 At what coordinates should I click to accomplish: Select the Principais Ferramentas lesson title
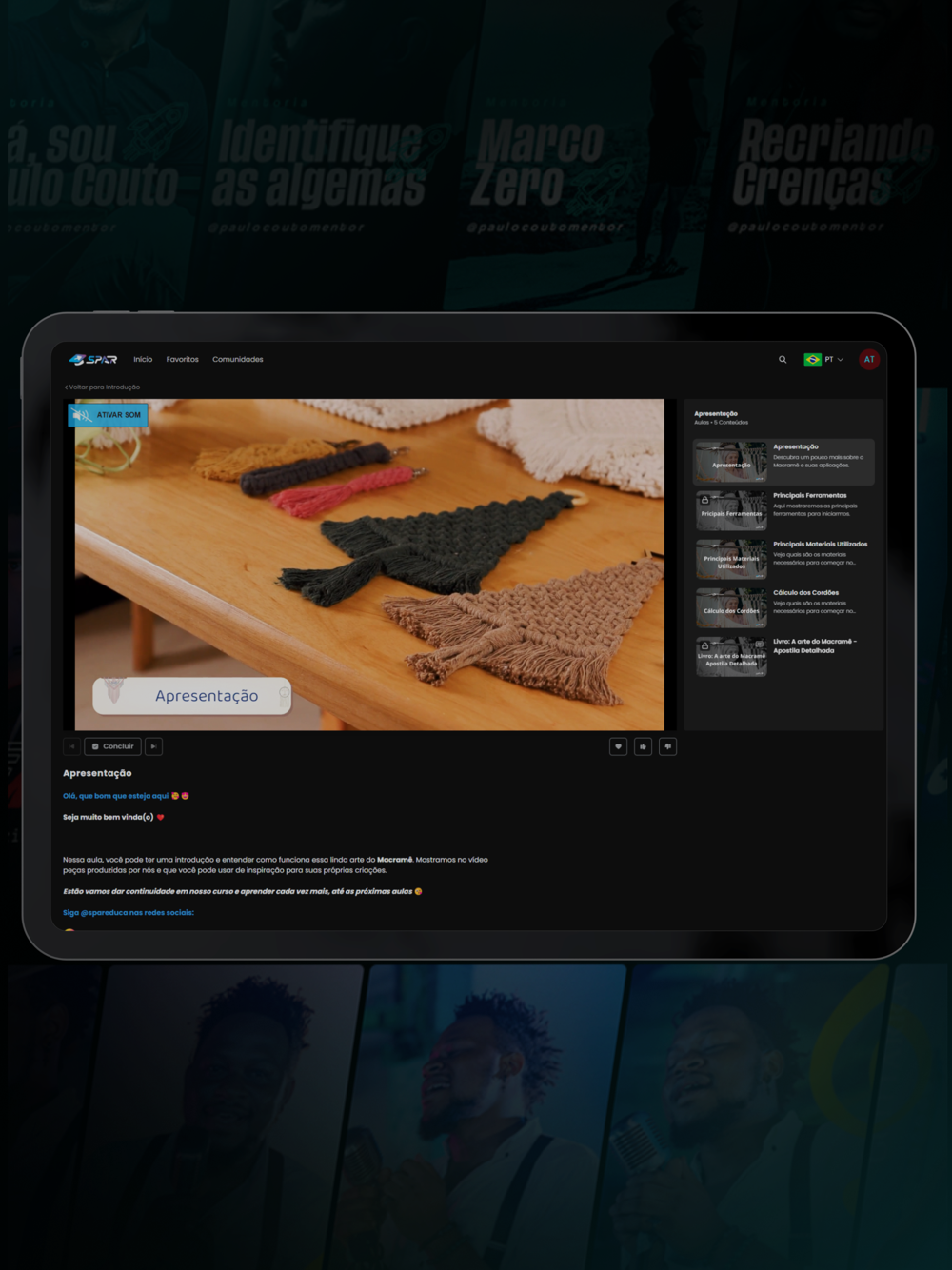[x=810, y=496]
